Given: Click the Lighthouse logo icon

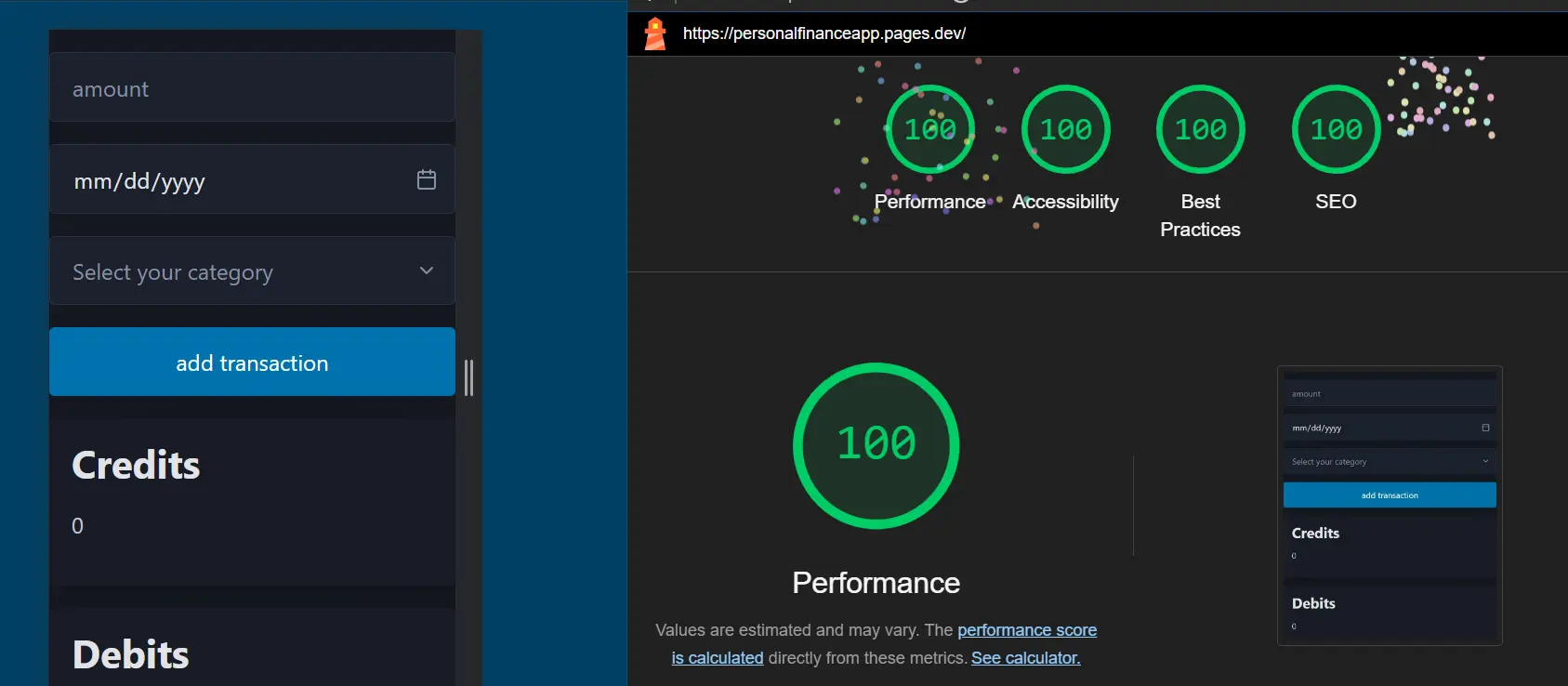Looking at the screenshot, I should point(655,33).
